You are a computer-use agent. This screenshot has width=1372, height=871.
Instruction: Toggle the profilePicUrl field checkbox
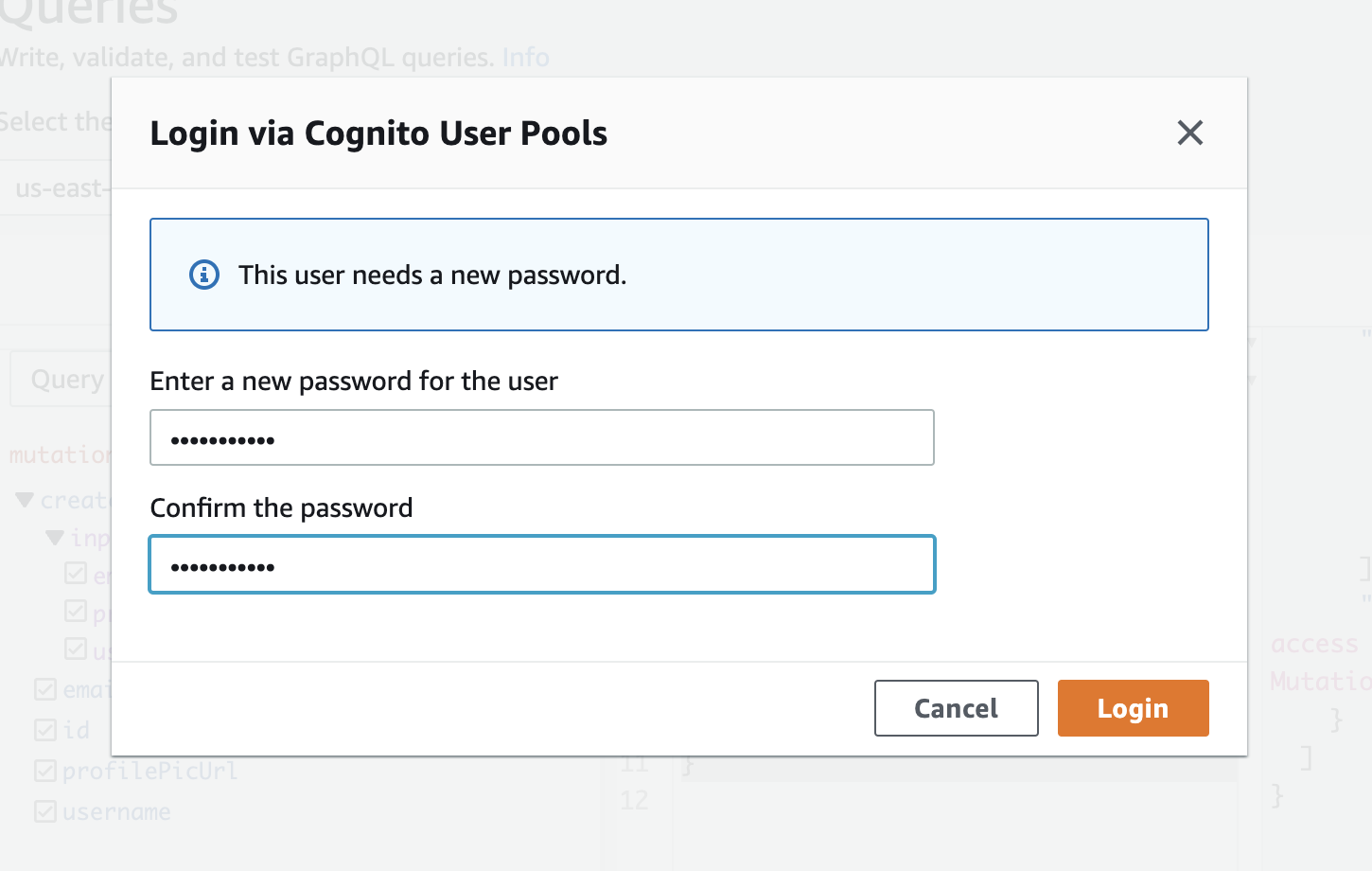tap(45, 771)
